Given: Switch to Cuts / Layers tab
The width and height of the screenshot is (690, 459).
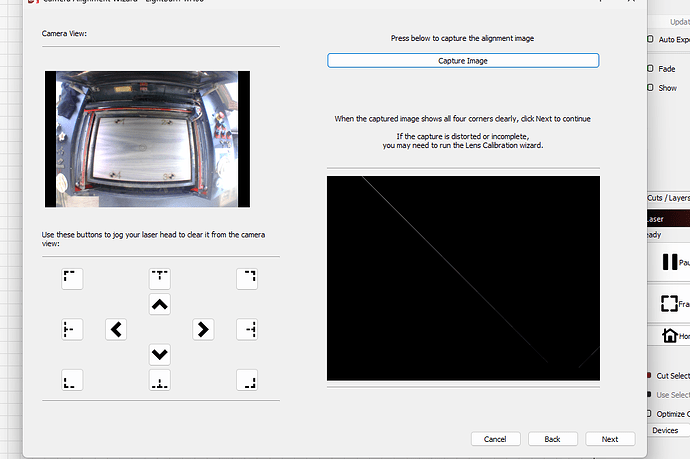Looking at the screenshot, I should tap(668, 198).
